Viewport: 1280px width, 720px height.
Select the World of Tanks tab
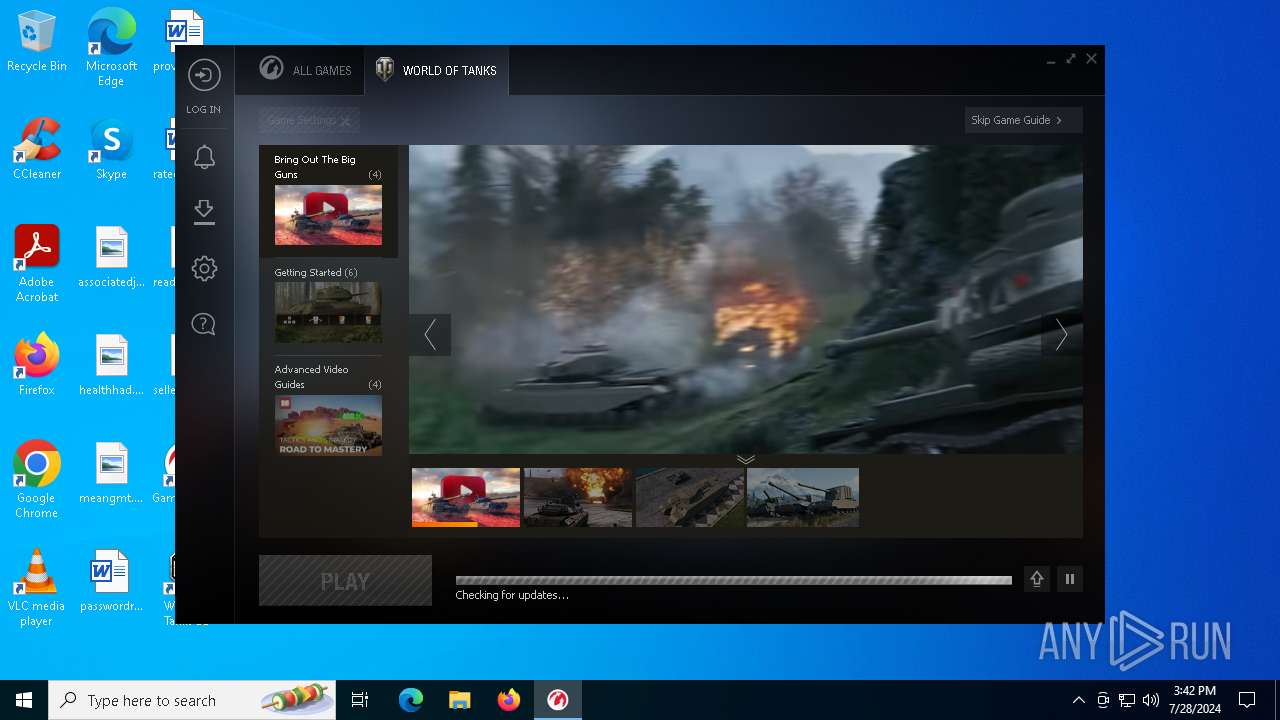point(436,70)
